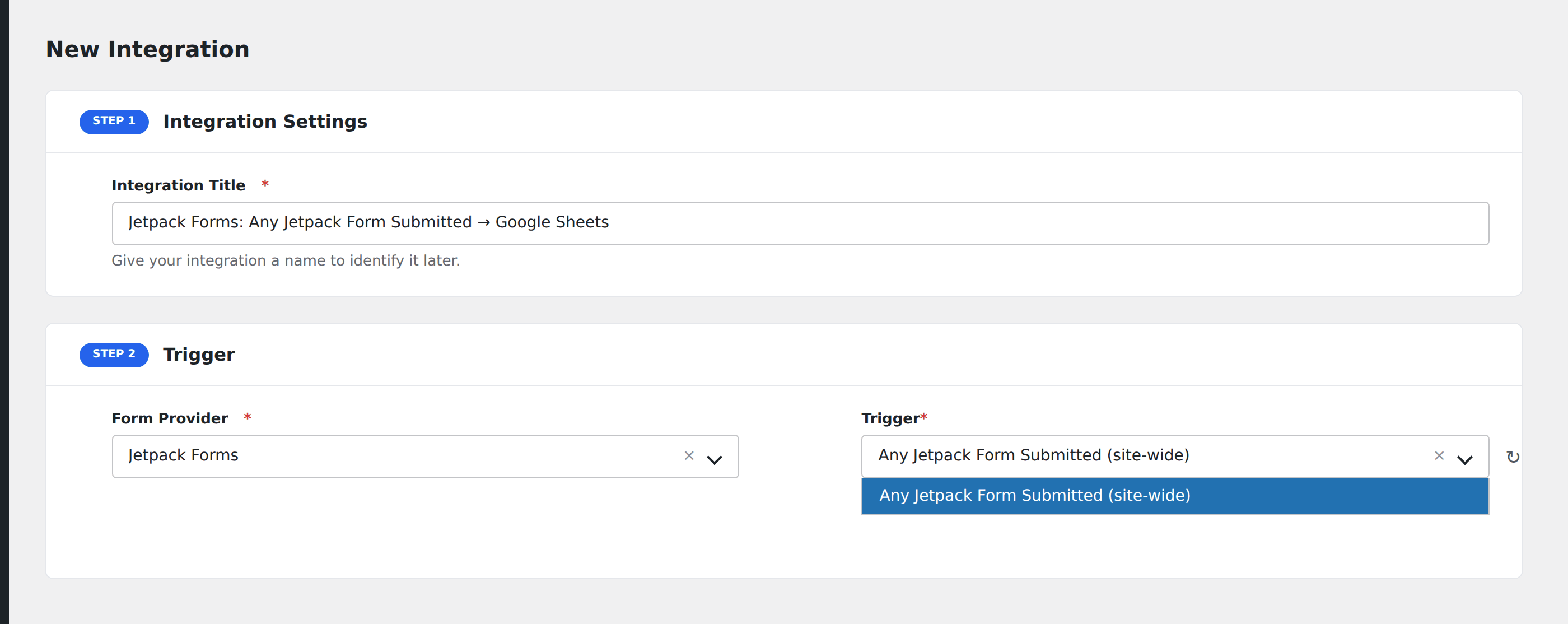Screen dimensions: 1568x624
Task: Select highlighted Any Jetpack Form Submitted option
Action: point(1175,496)
